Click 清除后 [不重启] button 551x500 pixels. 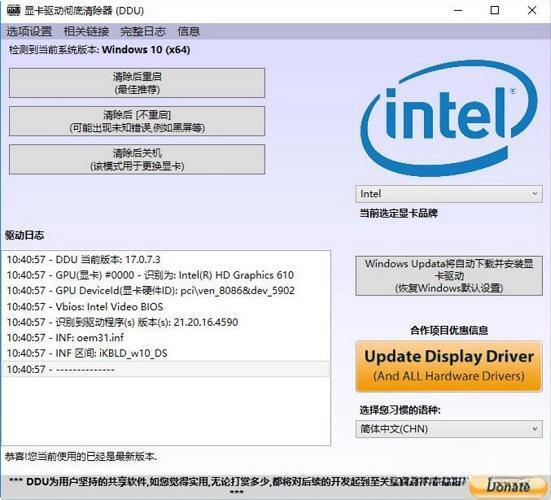click(137, 121)
